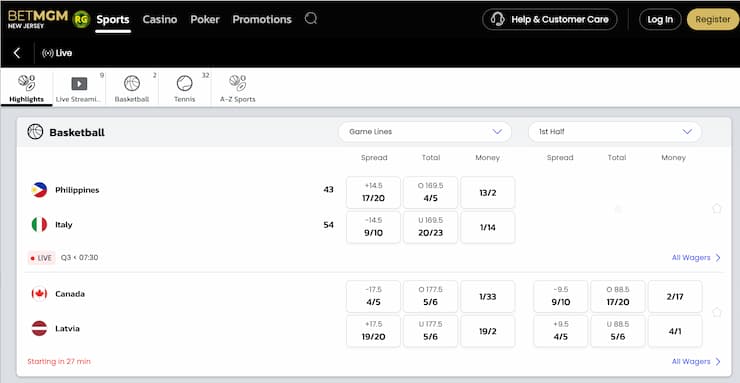
Task: Go back using the left arrow
Action: pos(17,53)
